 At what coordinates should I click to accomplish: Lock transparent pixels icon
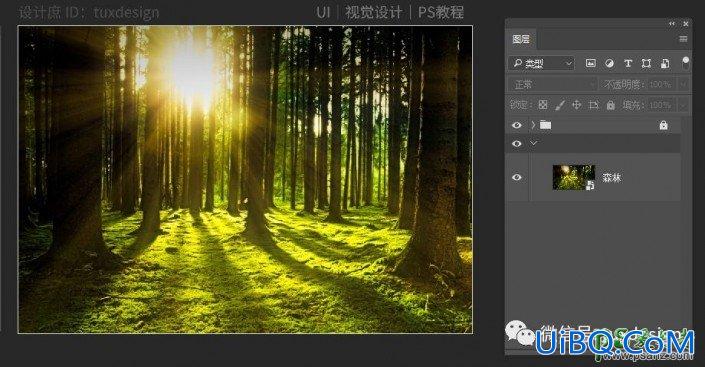coord(543,105)
